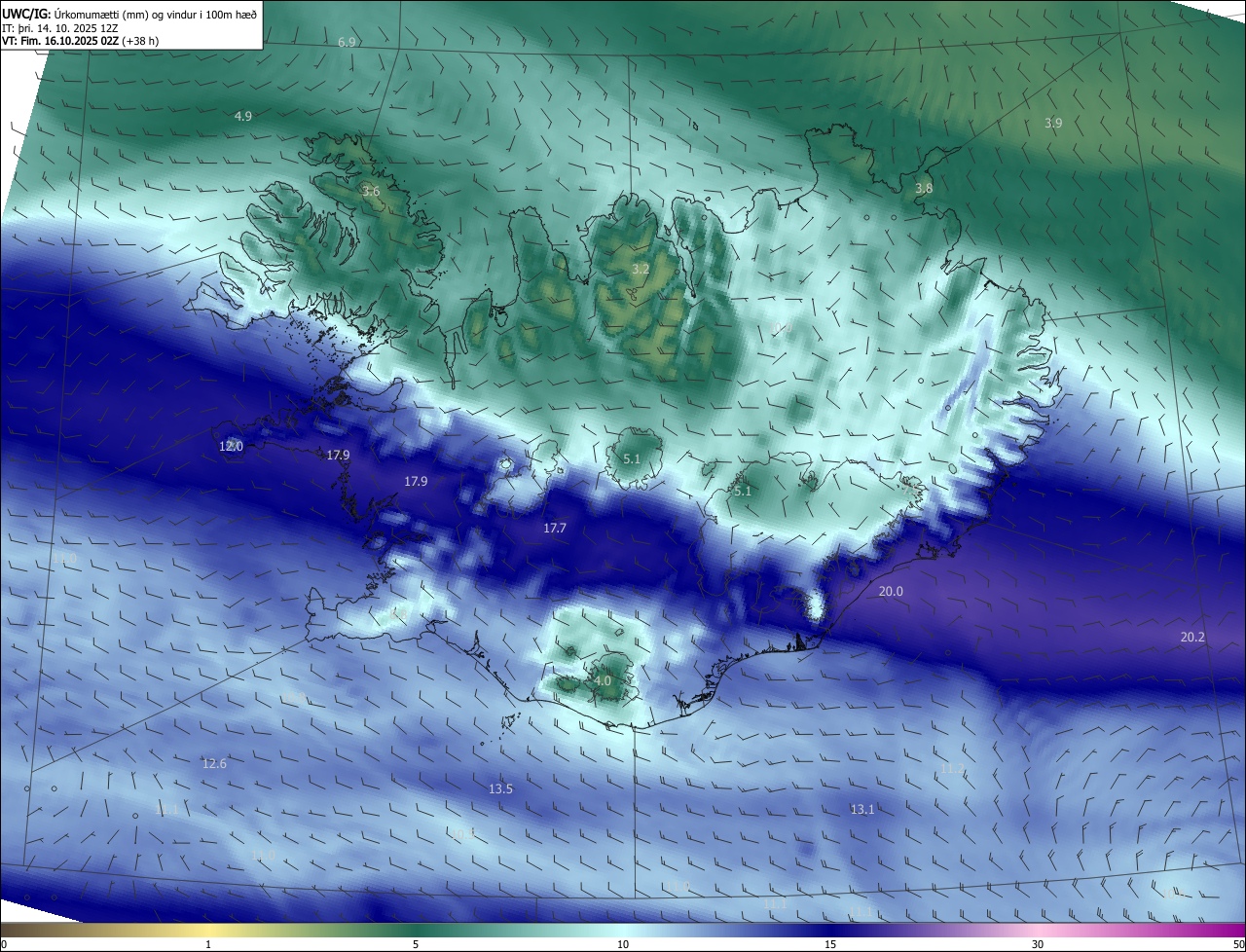Click the 3.6 value over the Westfjords
This screenshot has height=952, width=1246.
[x=371, y=191]
